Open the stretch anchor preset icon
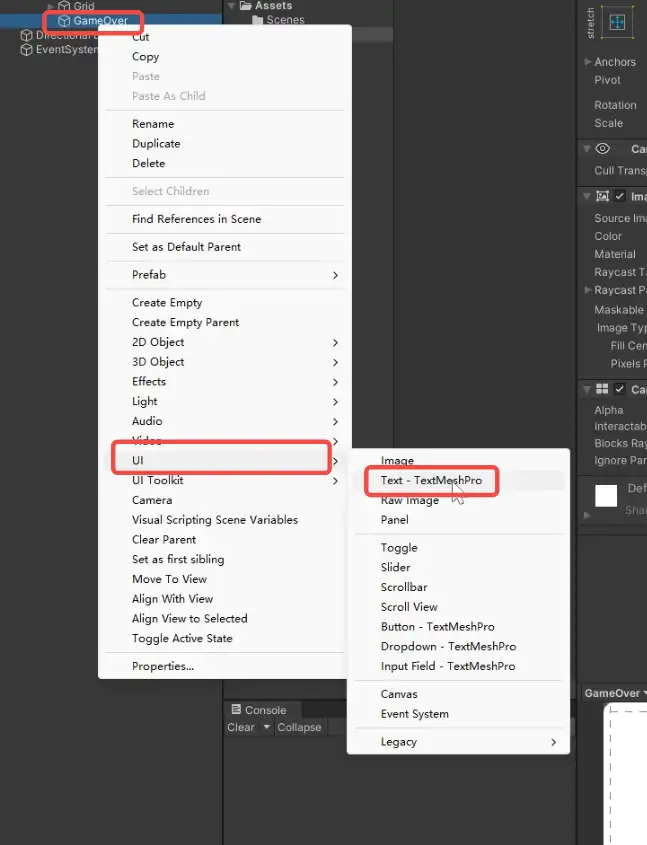Image resolution: width=647 pixels, height=845 pixels. click(617, 22)
